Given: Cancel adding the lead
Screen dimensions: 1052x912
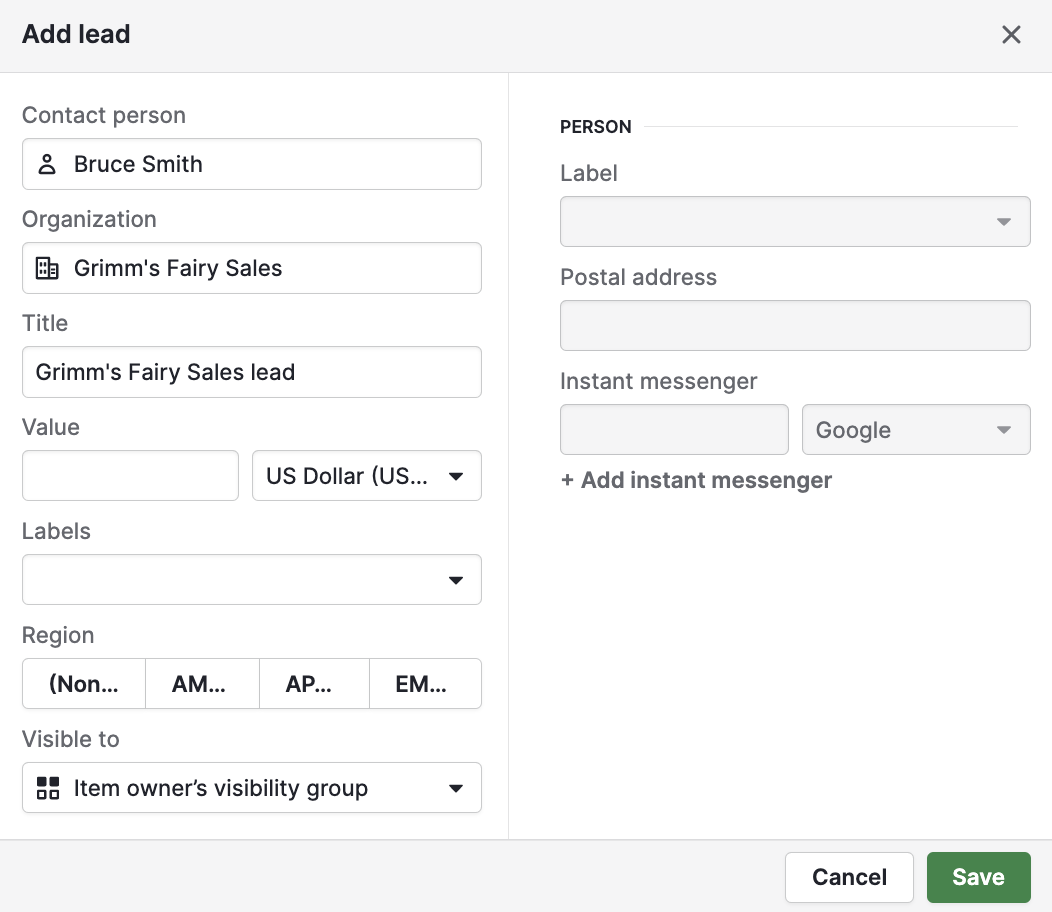Looking at the screenshot, I should pos(849,877).
